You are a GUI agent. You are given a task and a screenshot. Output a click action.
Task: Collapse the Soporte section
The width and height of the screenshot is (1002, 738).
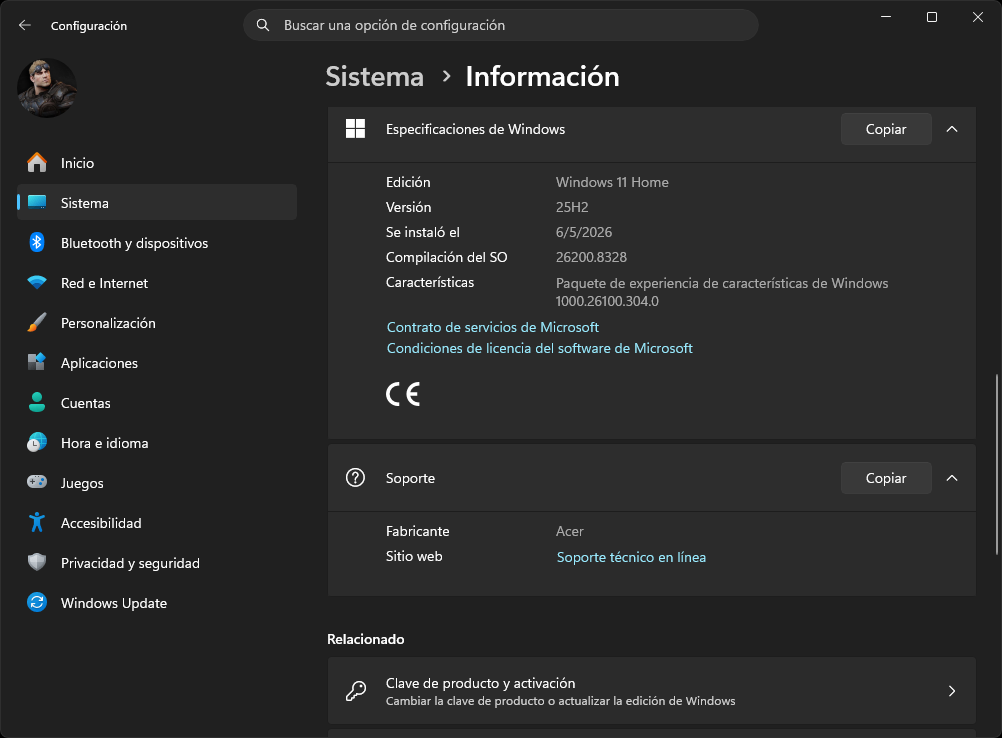pos(952,478)
